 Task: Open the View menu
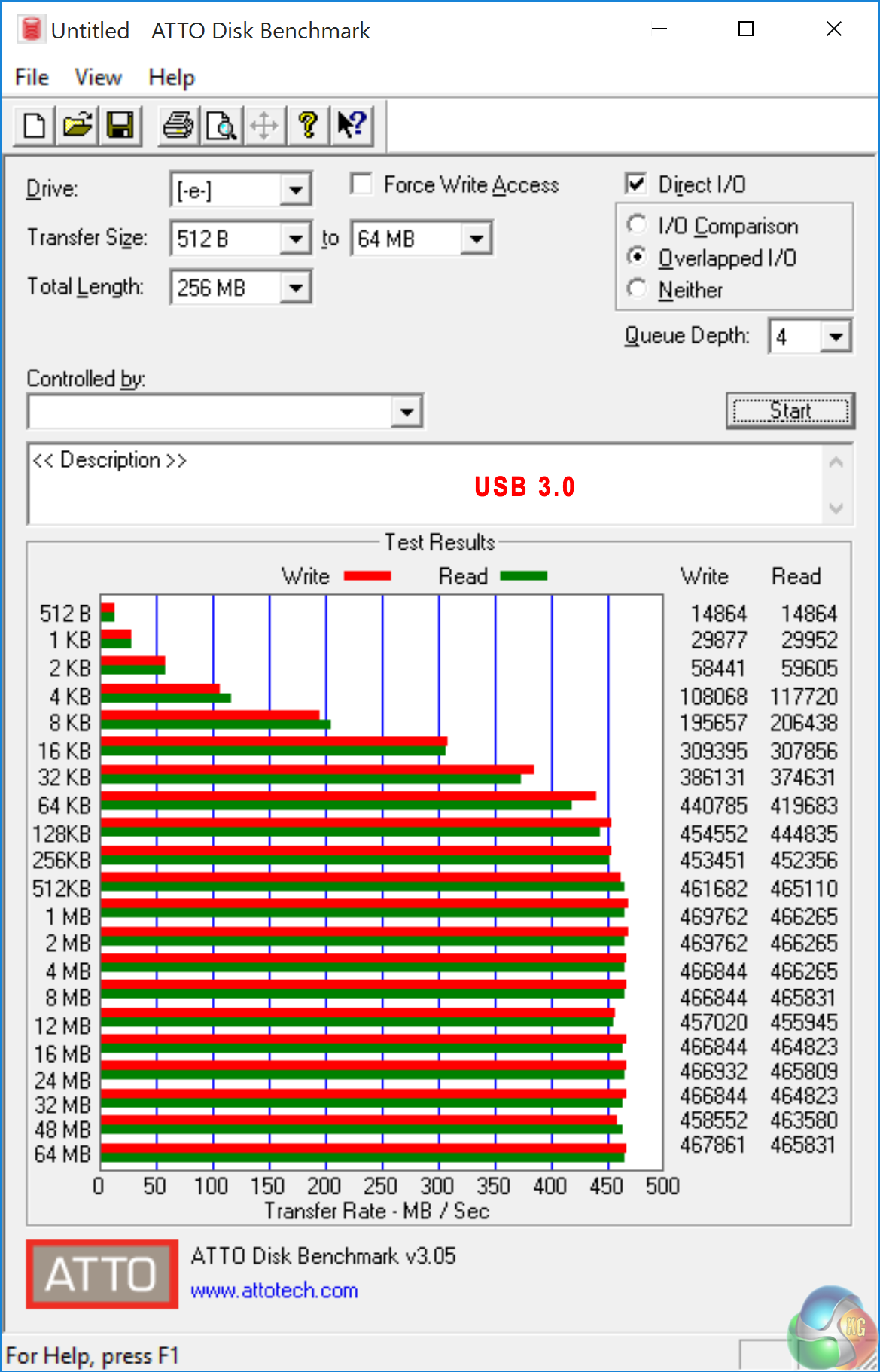point(98,77)
